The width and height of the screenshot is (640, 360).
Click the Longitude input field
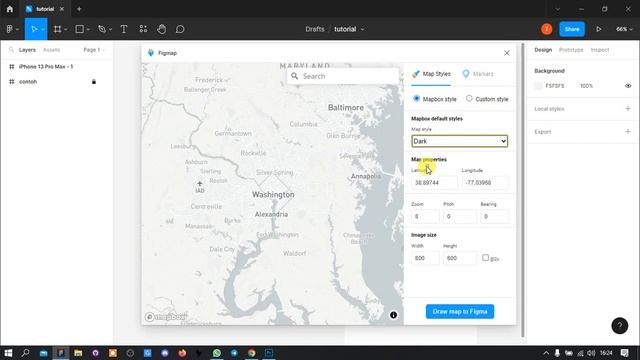485,182
